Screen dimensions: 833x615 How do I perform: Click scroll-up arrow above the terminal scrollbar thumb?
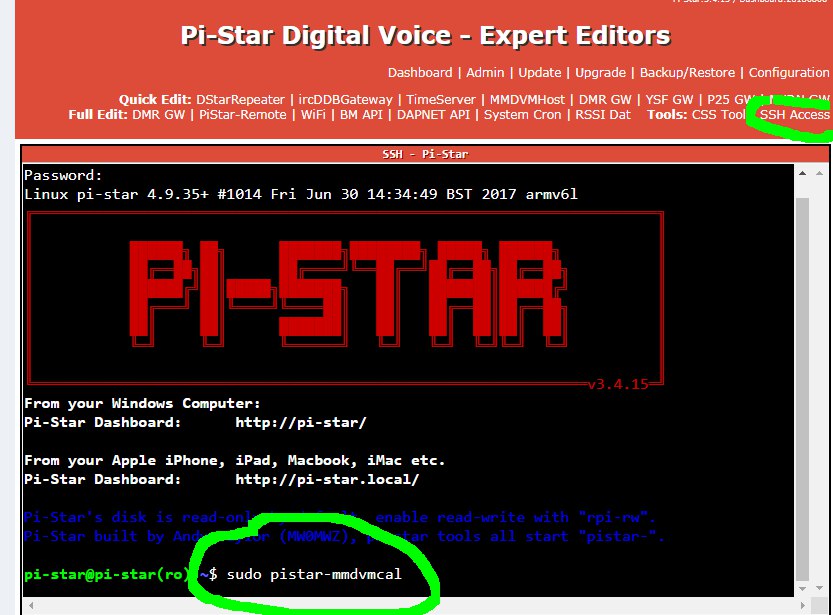[802, 173]
